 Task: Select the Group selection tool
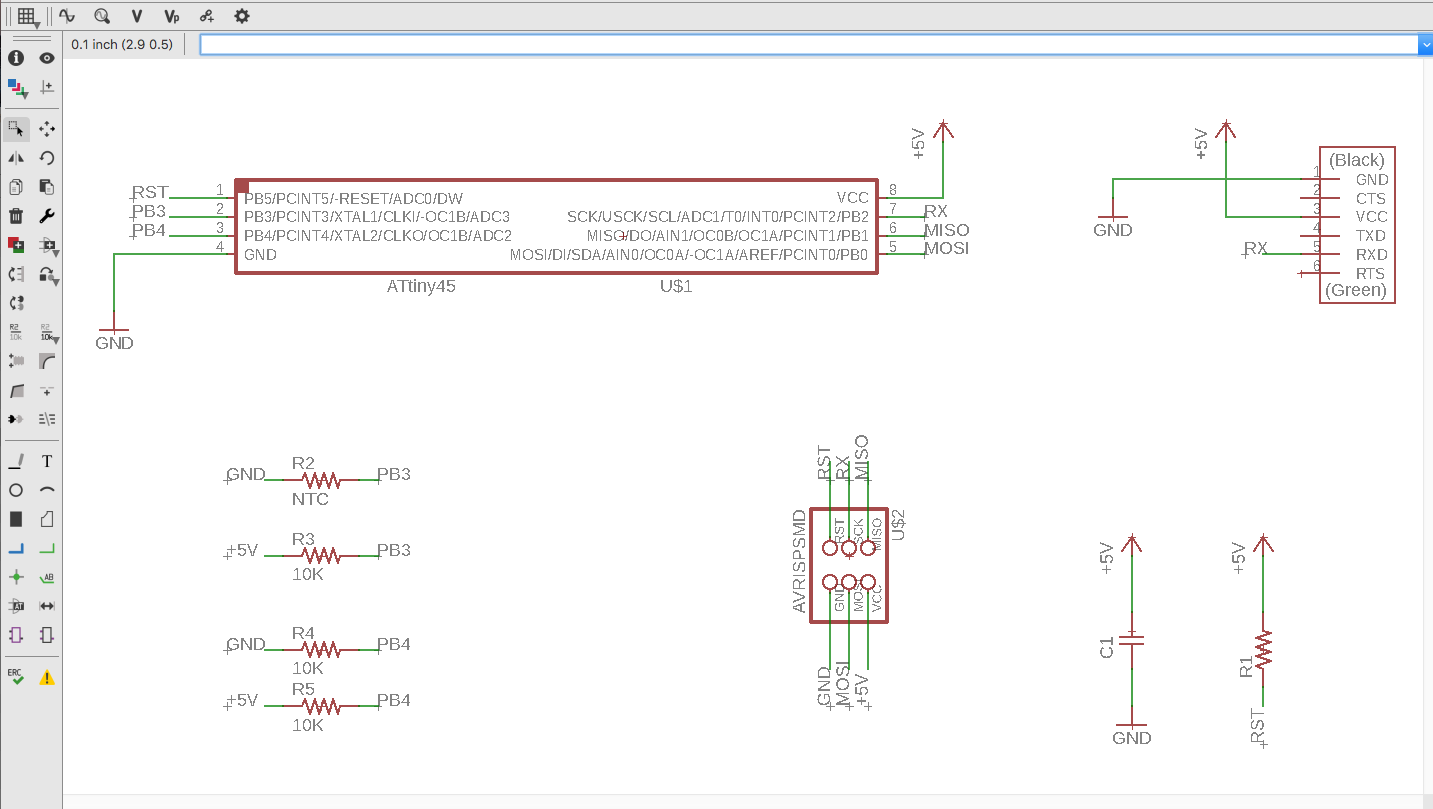point(16,129)
